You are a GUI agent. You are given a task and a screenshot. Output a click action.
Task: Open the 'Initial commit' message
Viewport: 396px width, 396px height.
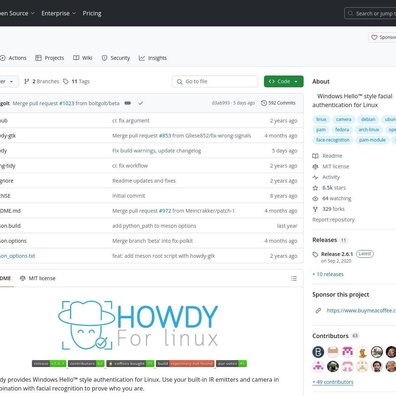pyautogui.click(x=129, y=196)
